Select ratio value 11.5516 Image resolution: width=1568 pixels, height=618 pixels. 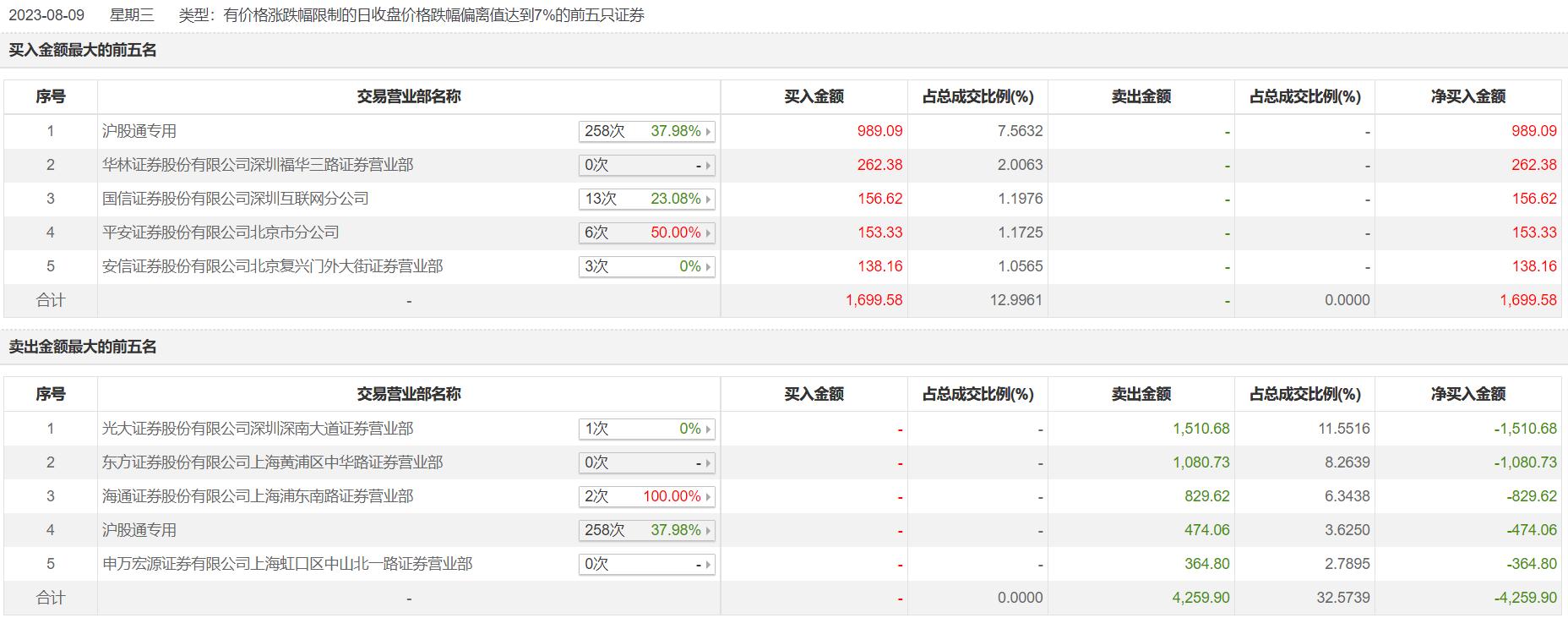coord(1343,429)
